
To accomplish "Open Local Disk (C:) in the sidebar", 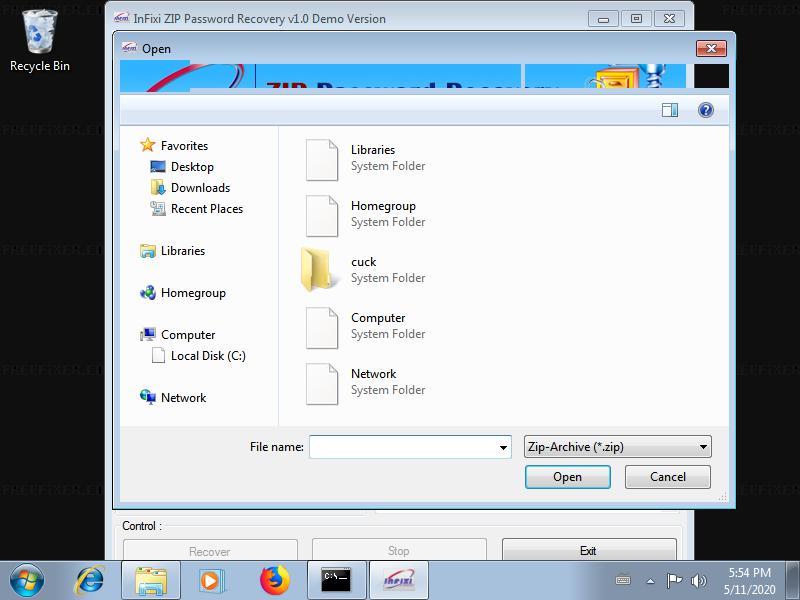I will point(198,356).
